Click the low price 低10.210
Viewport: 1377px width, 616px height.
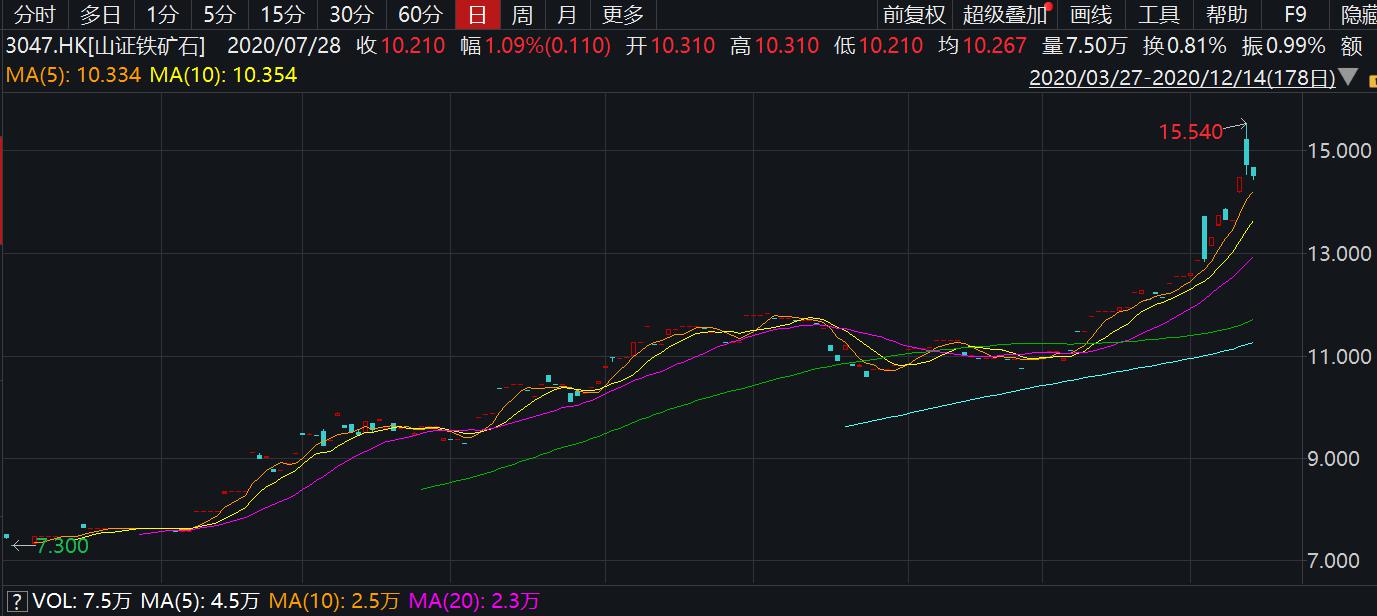coord(879,45)
